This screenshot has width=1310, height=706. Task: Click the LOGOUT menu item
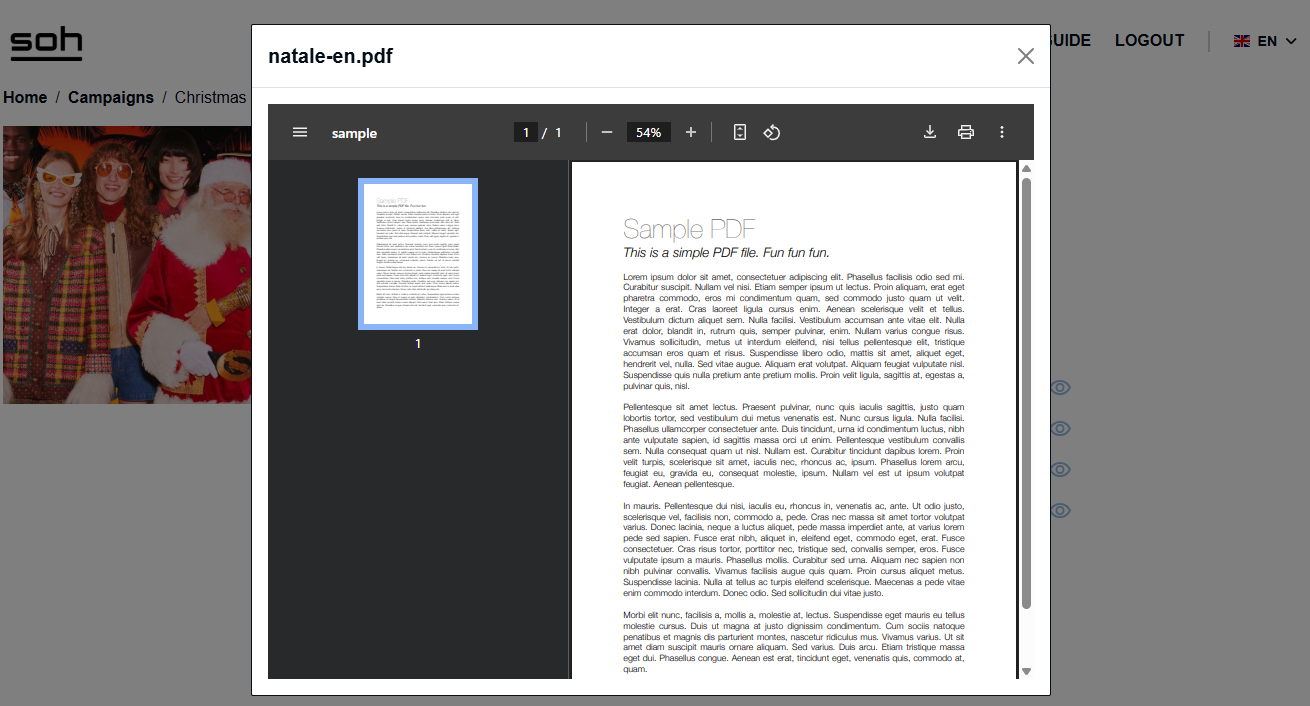click(1149, 41)
